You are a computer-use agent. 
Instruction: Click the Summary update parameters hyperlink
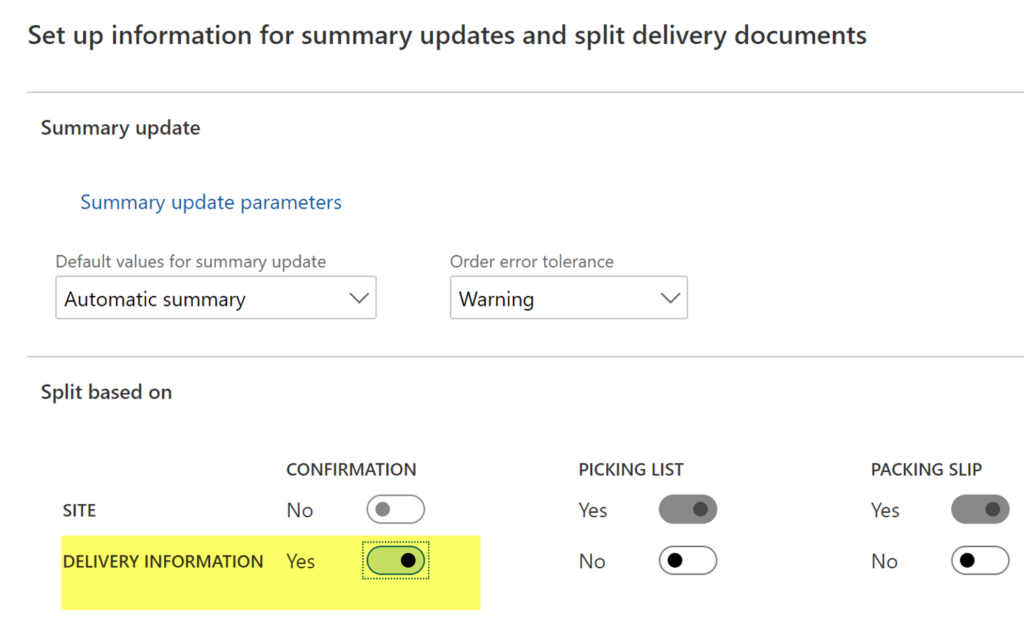210,201
